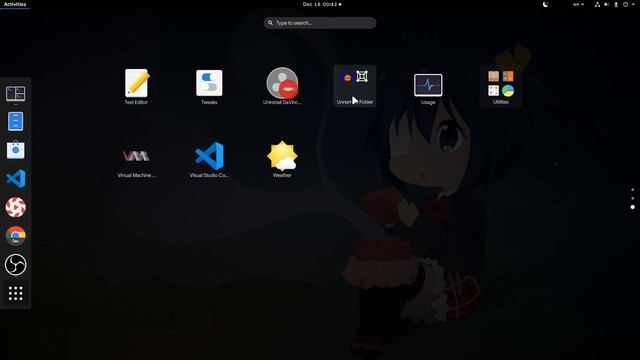Click the night mode moon indicator

click(545, 4)
